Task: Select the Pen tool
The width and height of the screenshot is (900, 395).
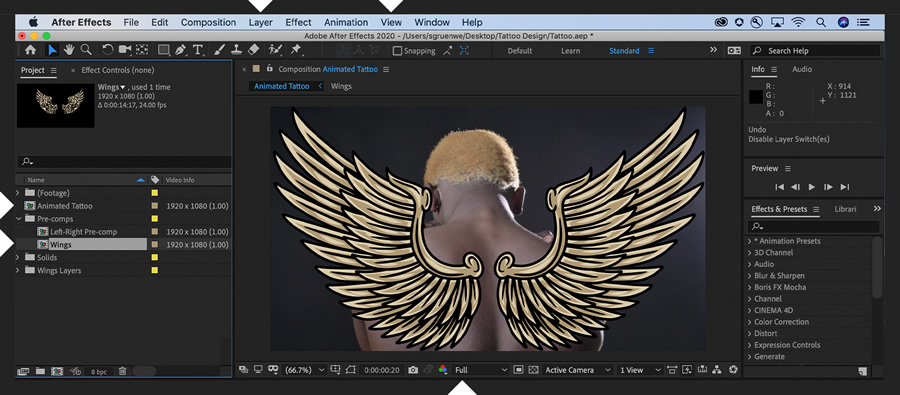Action: (180, 50)
